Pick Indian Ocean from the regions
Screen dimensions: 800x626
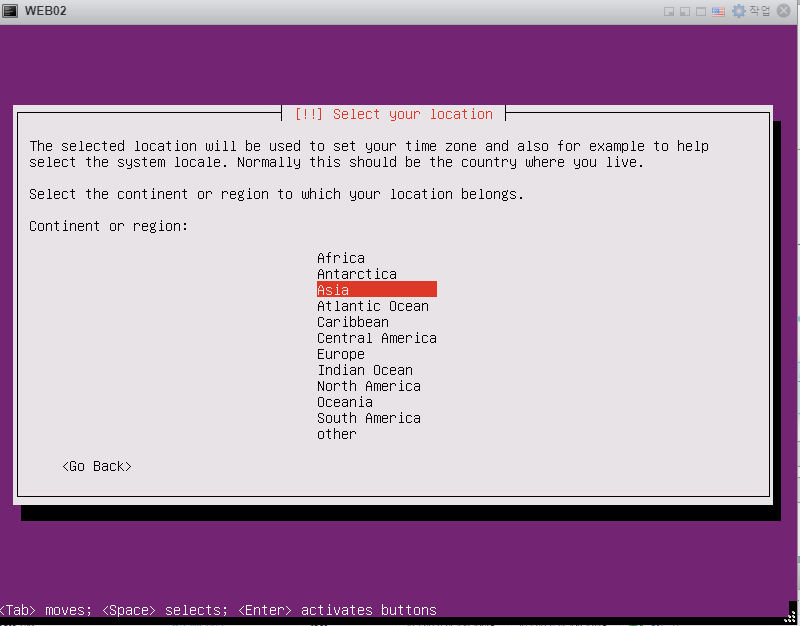coord(365,370)
